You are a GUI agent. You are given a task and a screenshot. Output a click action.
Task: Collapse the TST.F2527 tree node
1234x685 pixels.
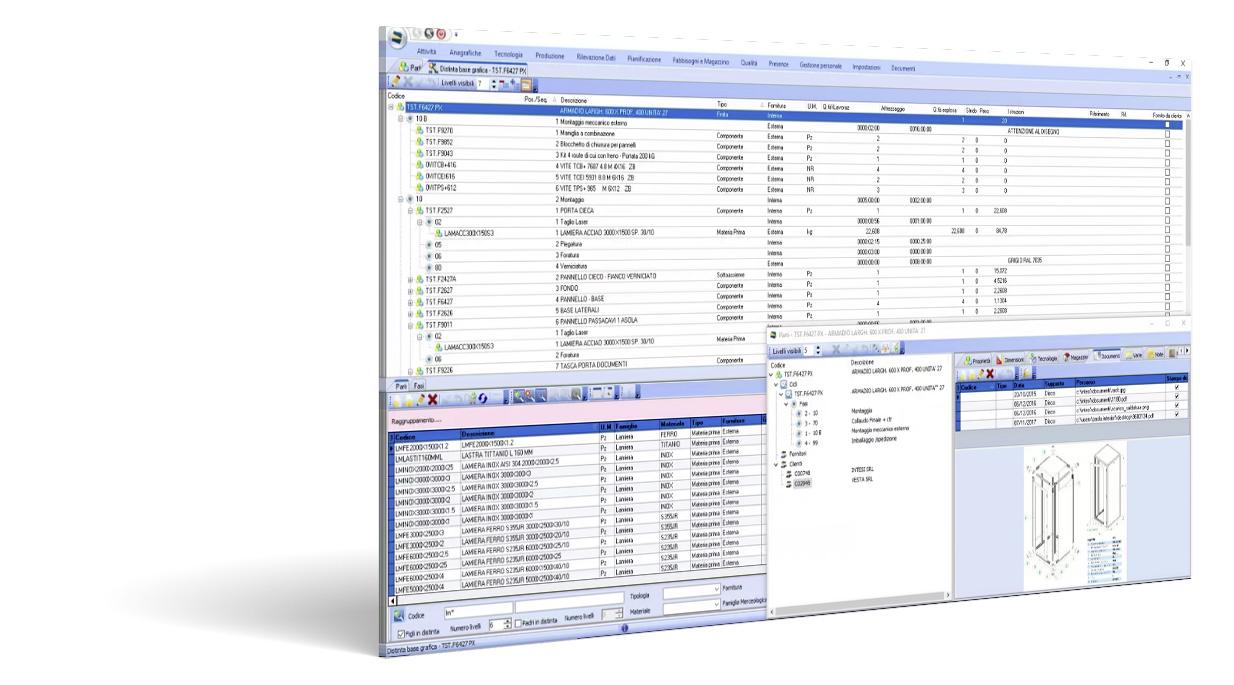tap(408, 211)
